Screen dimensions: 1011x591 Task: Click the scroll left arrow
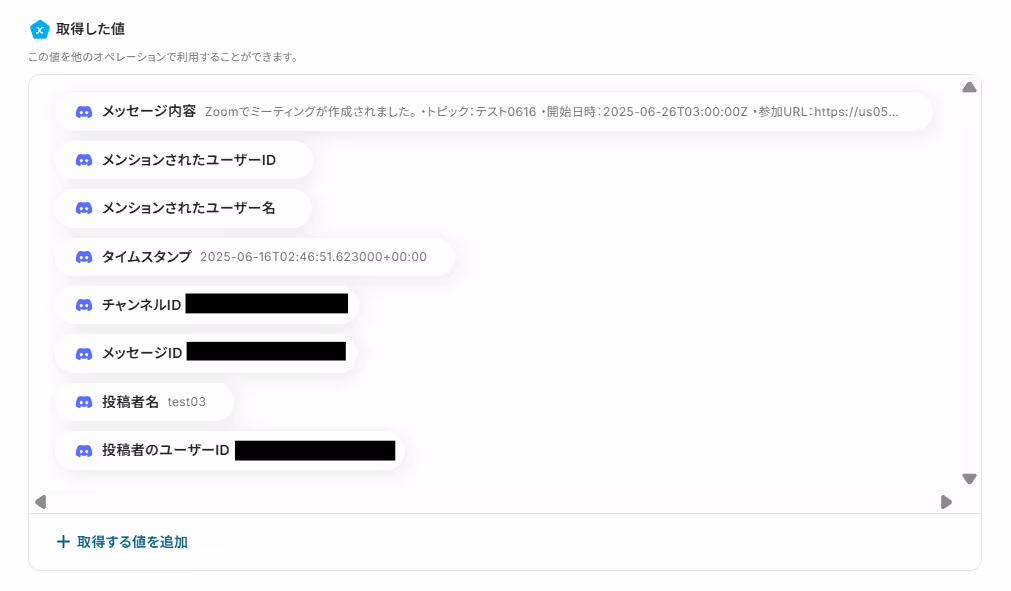[x=41, y=502]
